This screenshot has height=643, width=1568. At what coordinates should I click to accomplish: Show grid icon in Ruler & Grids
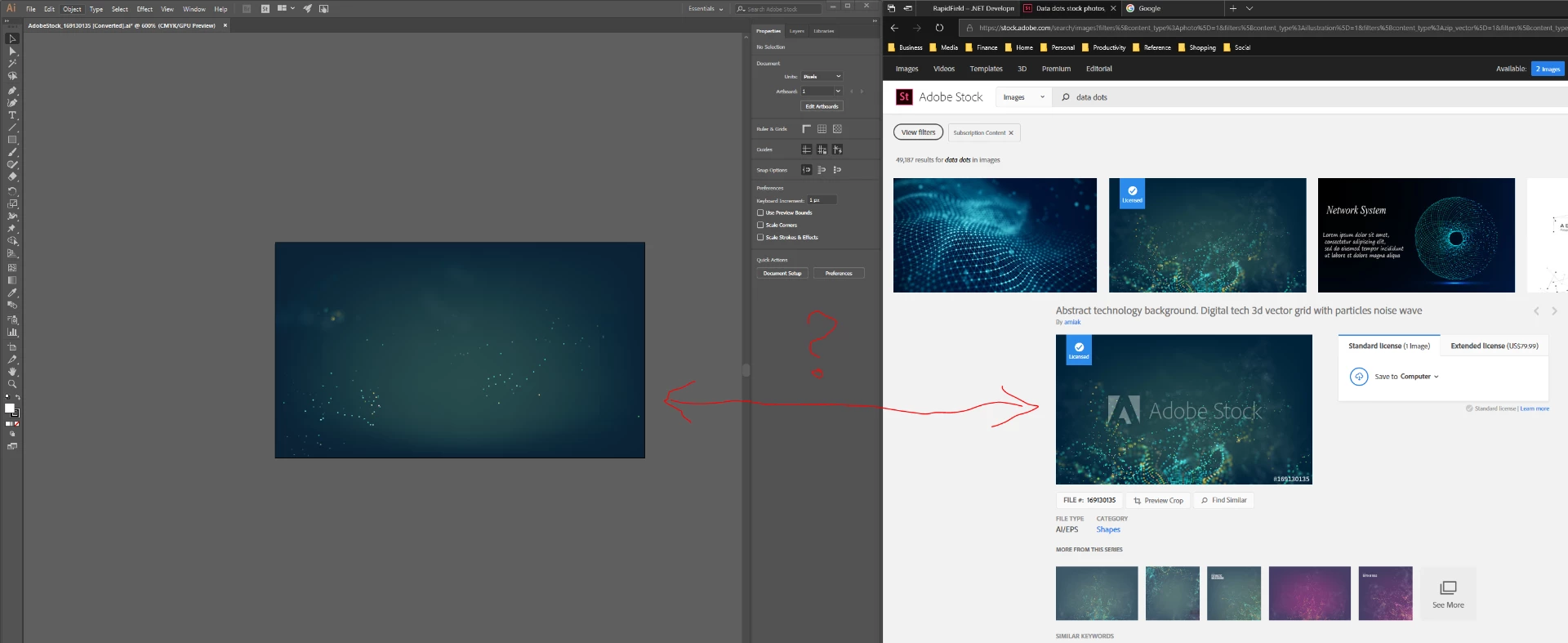822,129
